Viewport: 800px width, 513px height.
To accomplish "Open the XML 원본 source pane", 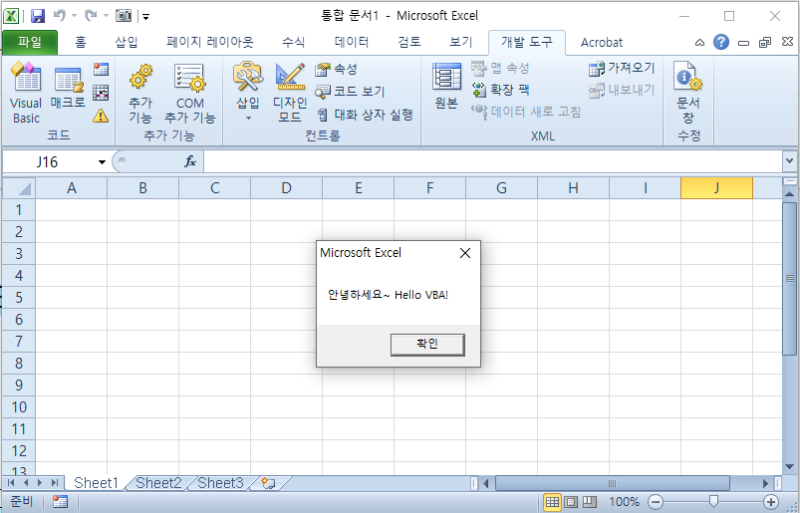I will click(x=446, y=86).
